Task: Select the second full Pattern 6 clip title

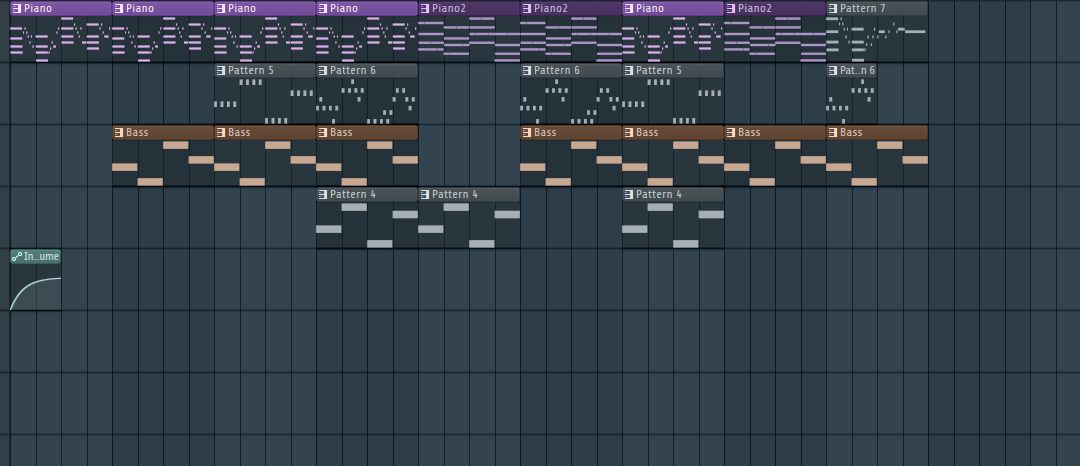Action: 557,71
